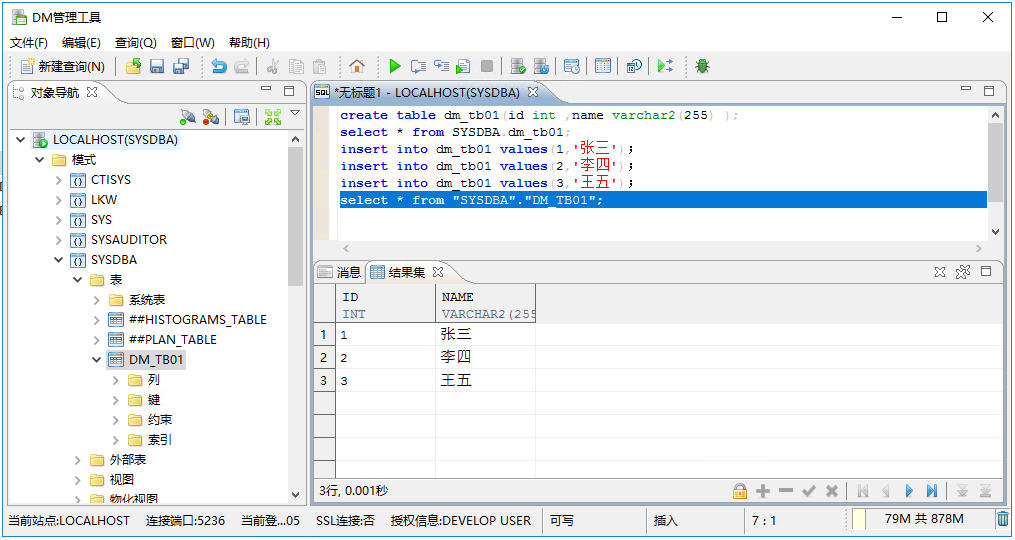Click the highlighted select from DM_TB01 line
Screen dimensions: 1015x540
(663, 200)
